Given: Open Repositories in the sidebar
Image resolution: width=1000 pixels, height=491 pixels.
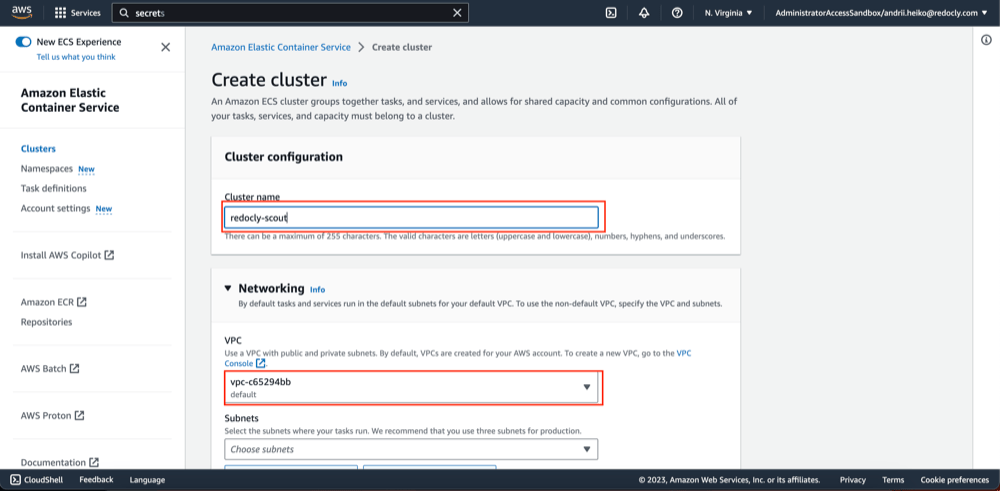Looking at the screenshot, I should point(47,322).
